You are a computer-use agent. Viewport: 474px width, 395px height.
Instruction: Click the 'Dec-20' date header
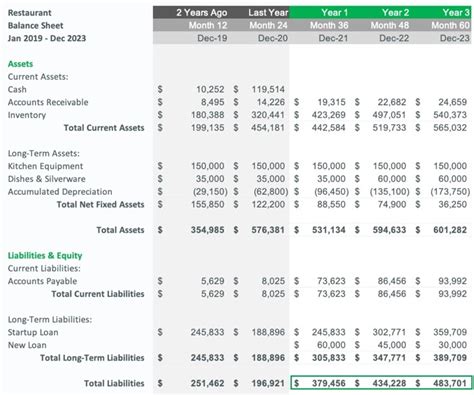tap(273, 38)
